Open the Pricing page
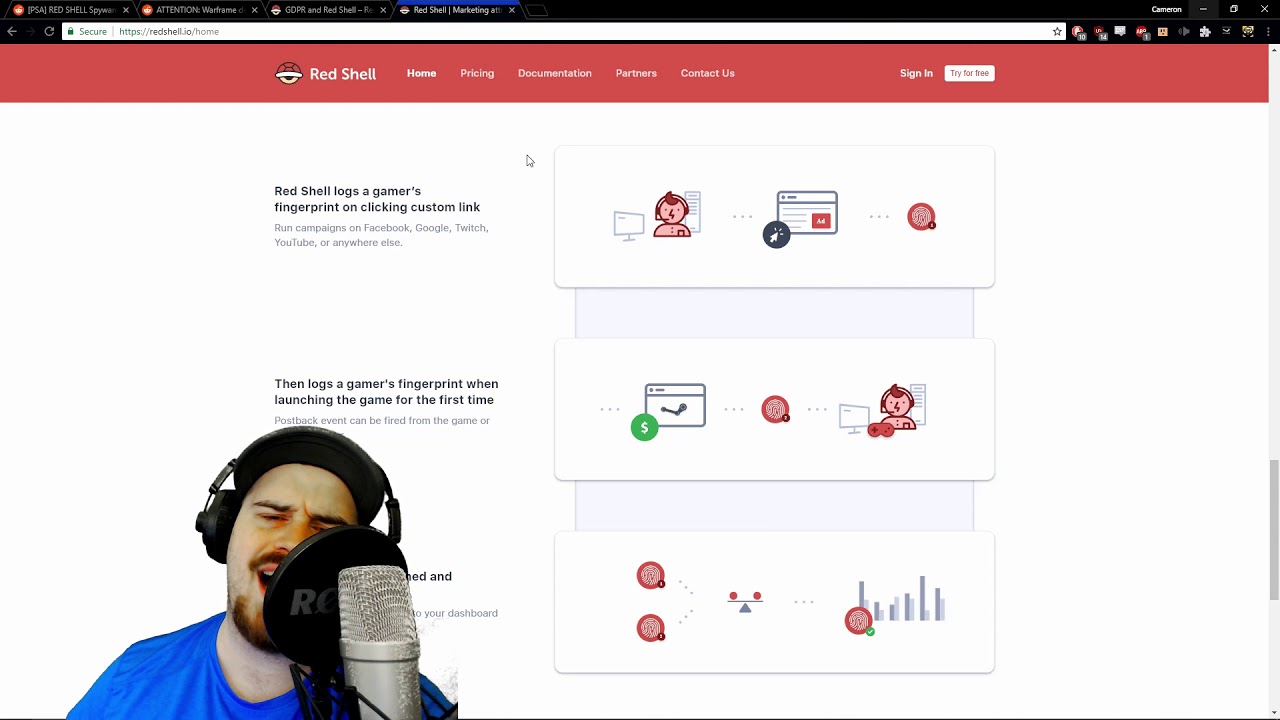Image resolution: width=1280 pixels, height=720 pixels. click(x=477, y=73)
